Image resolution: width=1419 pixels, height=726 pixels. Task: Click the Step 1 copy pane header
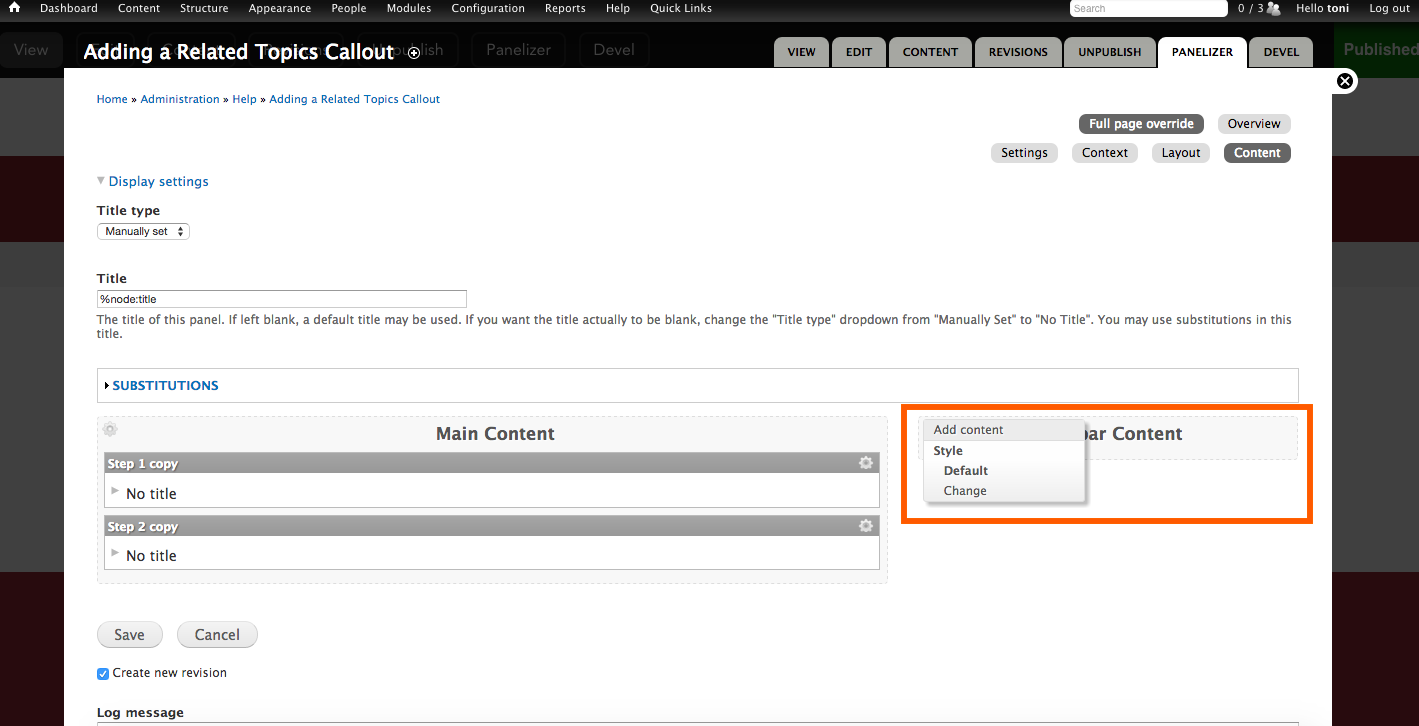[x=492, y=463]
